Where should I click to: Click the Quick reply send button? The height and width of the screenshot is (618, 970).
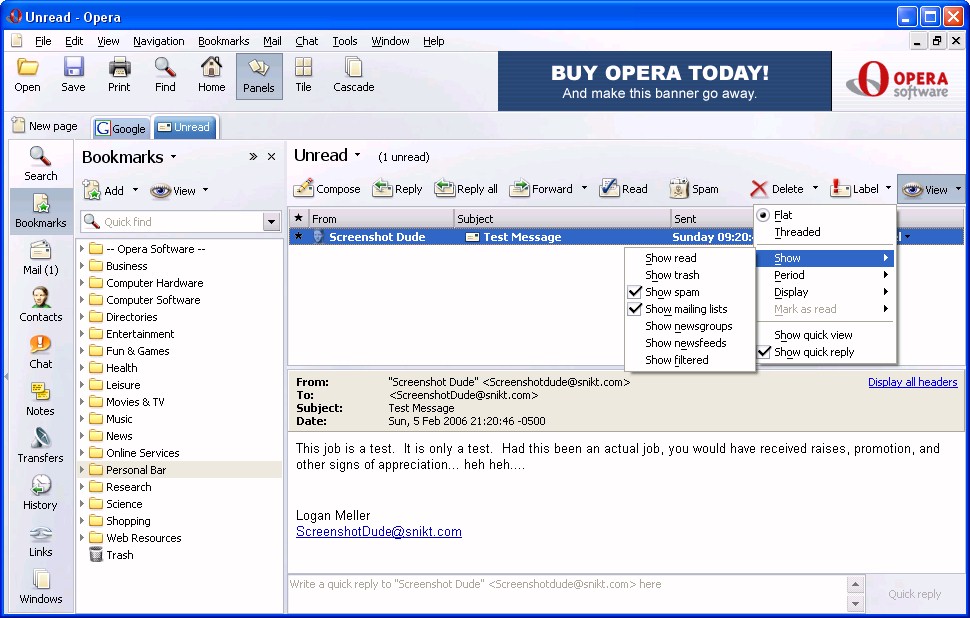coord(914,594)
